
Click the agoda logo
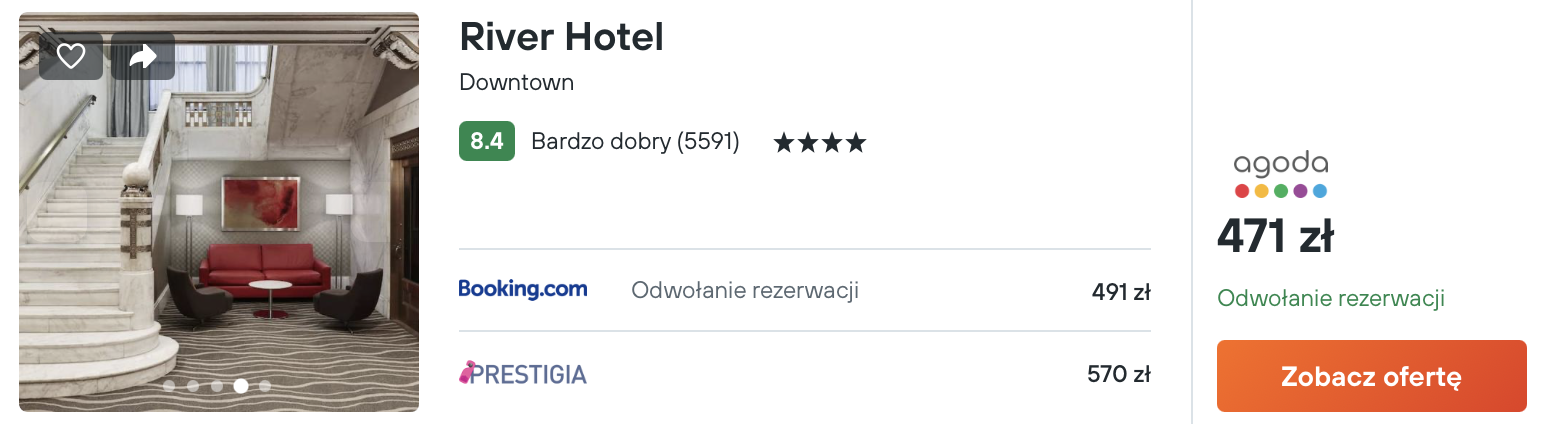pos(1281,175)
